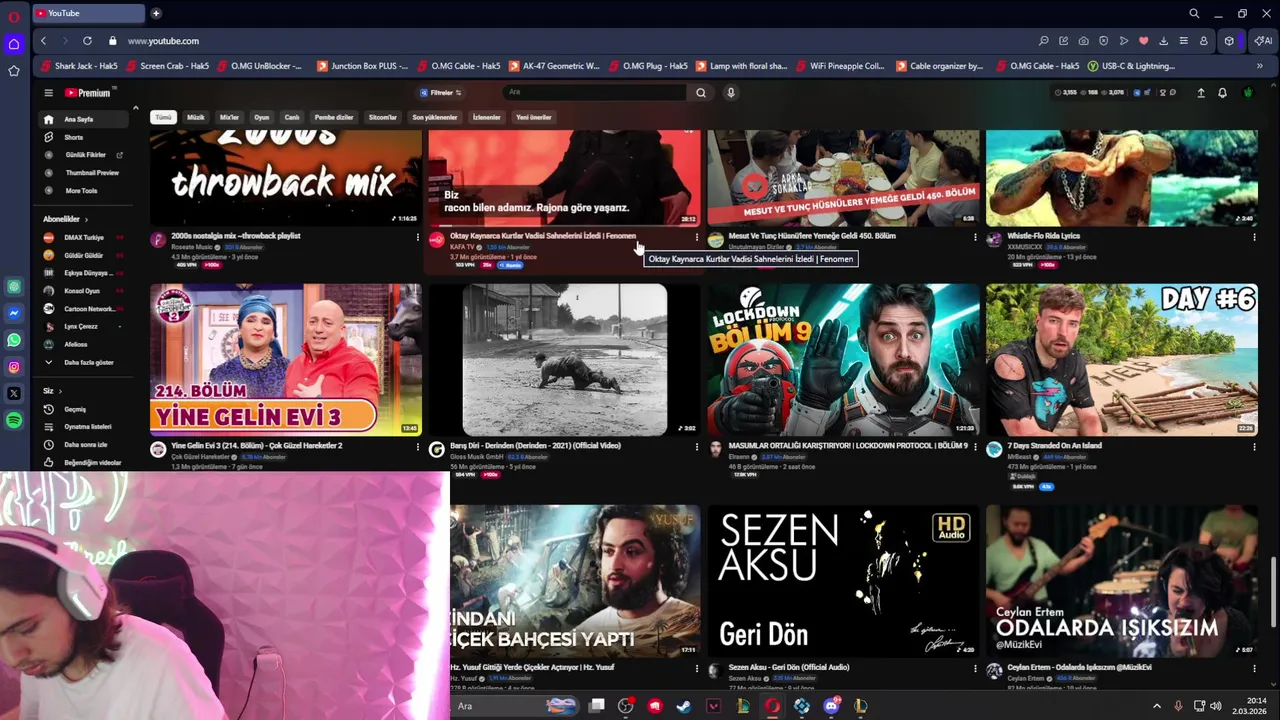Open browser downloads icon
This screenshot has width=1280, height=720.
1163,41
